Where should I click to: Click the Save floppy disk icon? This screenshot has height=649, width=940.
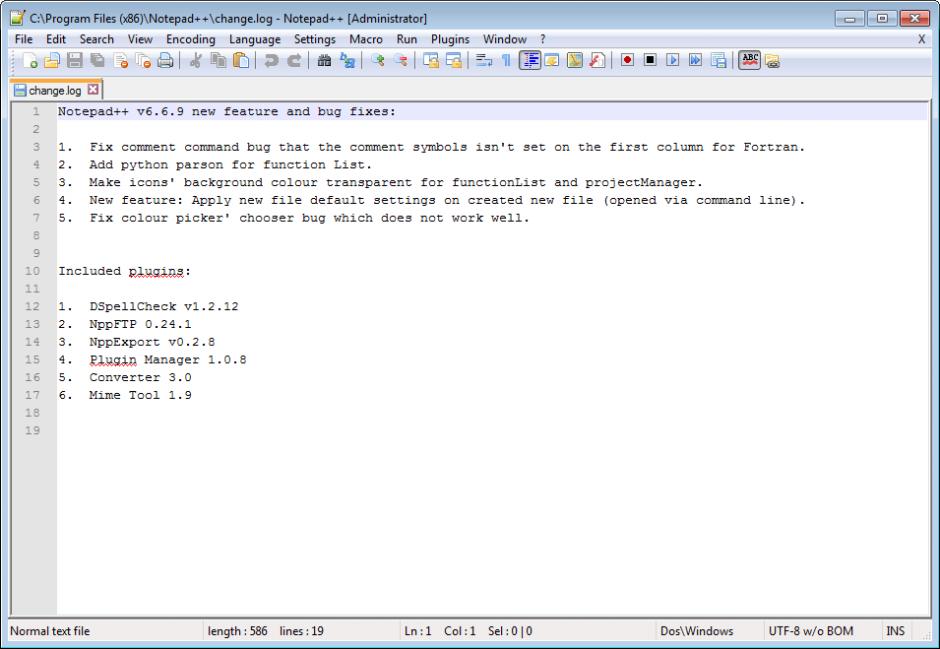pos(75,61)
